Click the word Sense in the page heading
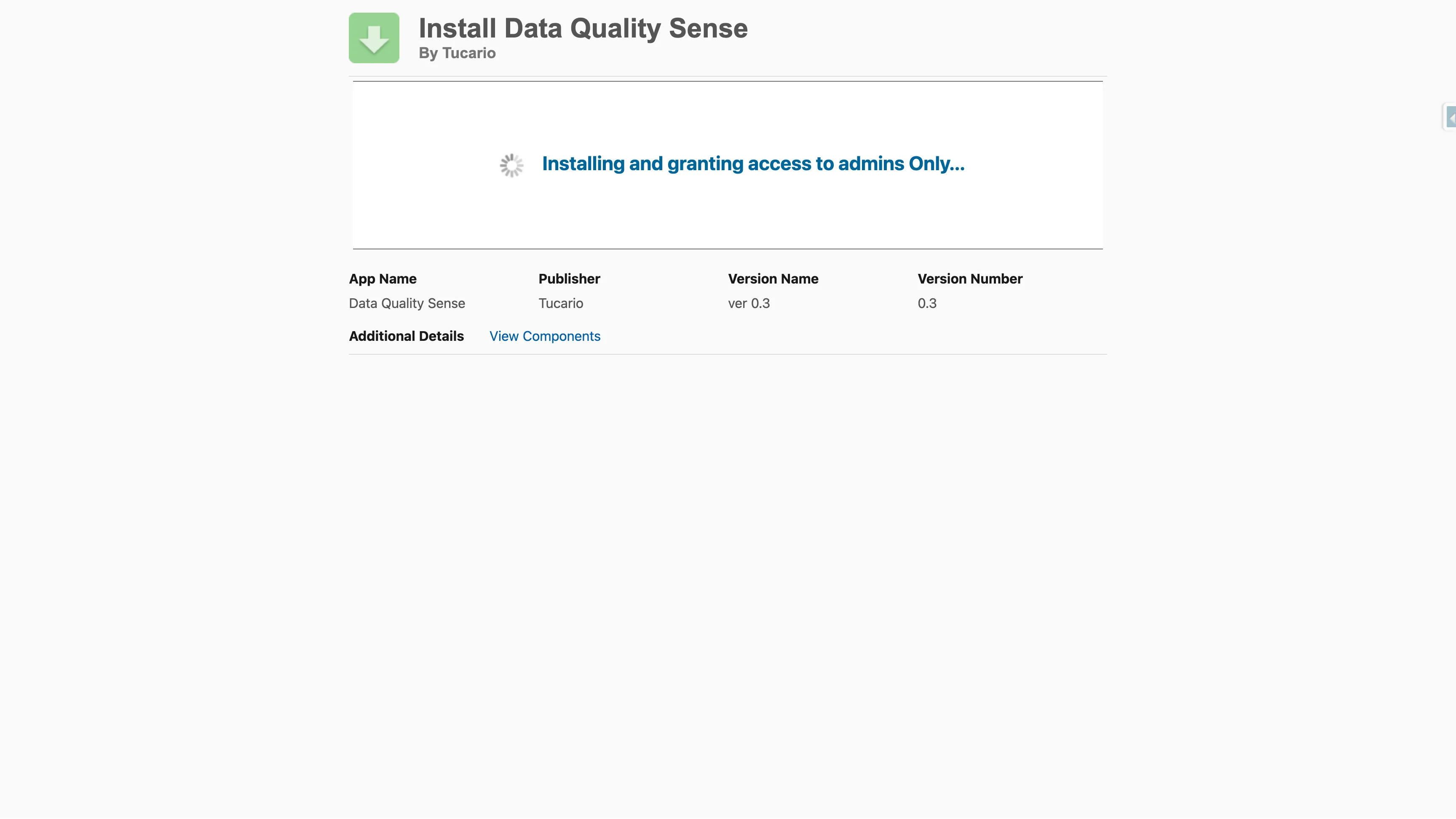The image size is (1456, 819). pyautogui.click(x=708, y=28)
